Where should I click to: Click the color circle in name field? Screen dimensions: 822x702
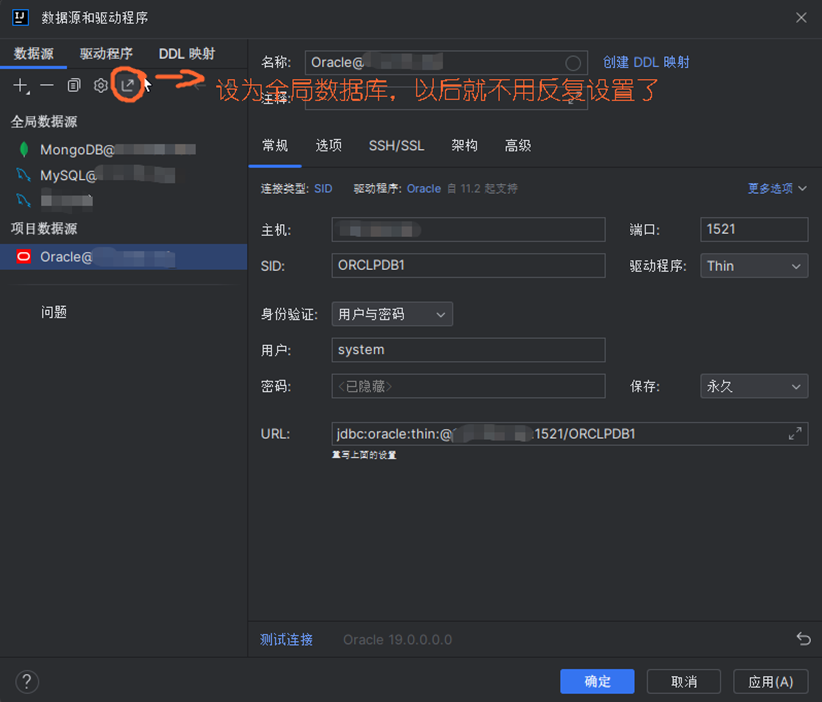[x=573, y=63]
